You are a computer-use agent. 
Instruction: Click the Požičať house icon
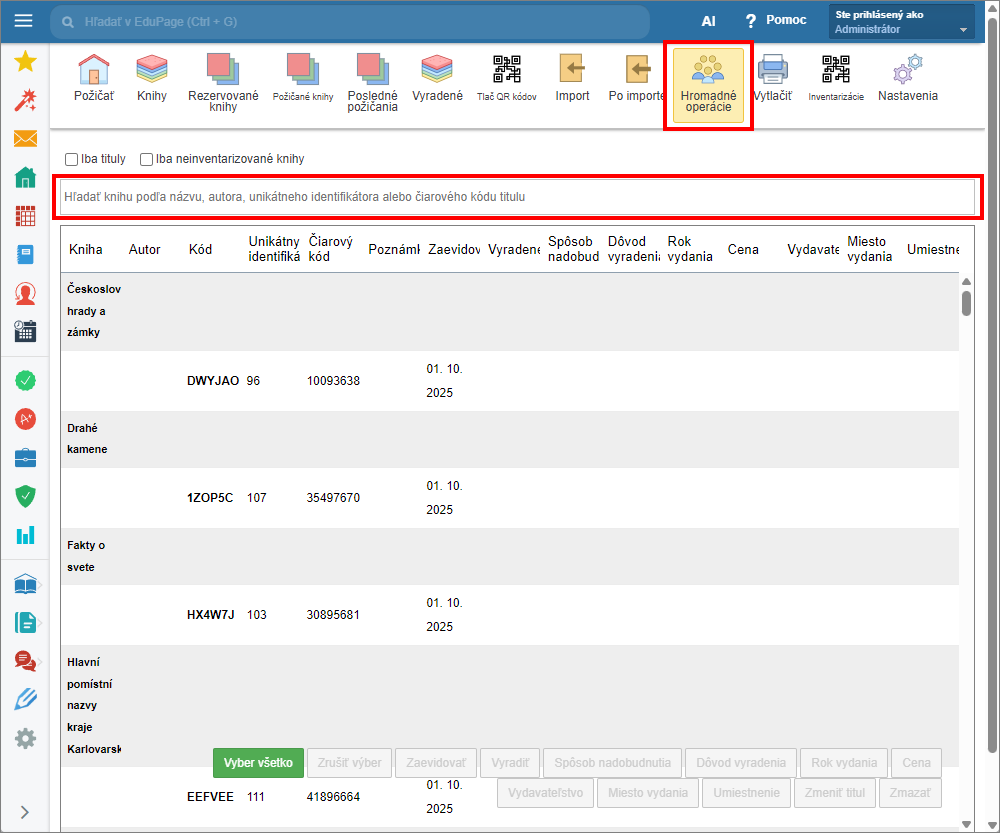click(x=93, y=70)
